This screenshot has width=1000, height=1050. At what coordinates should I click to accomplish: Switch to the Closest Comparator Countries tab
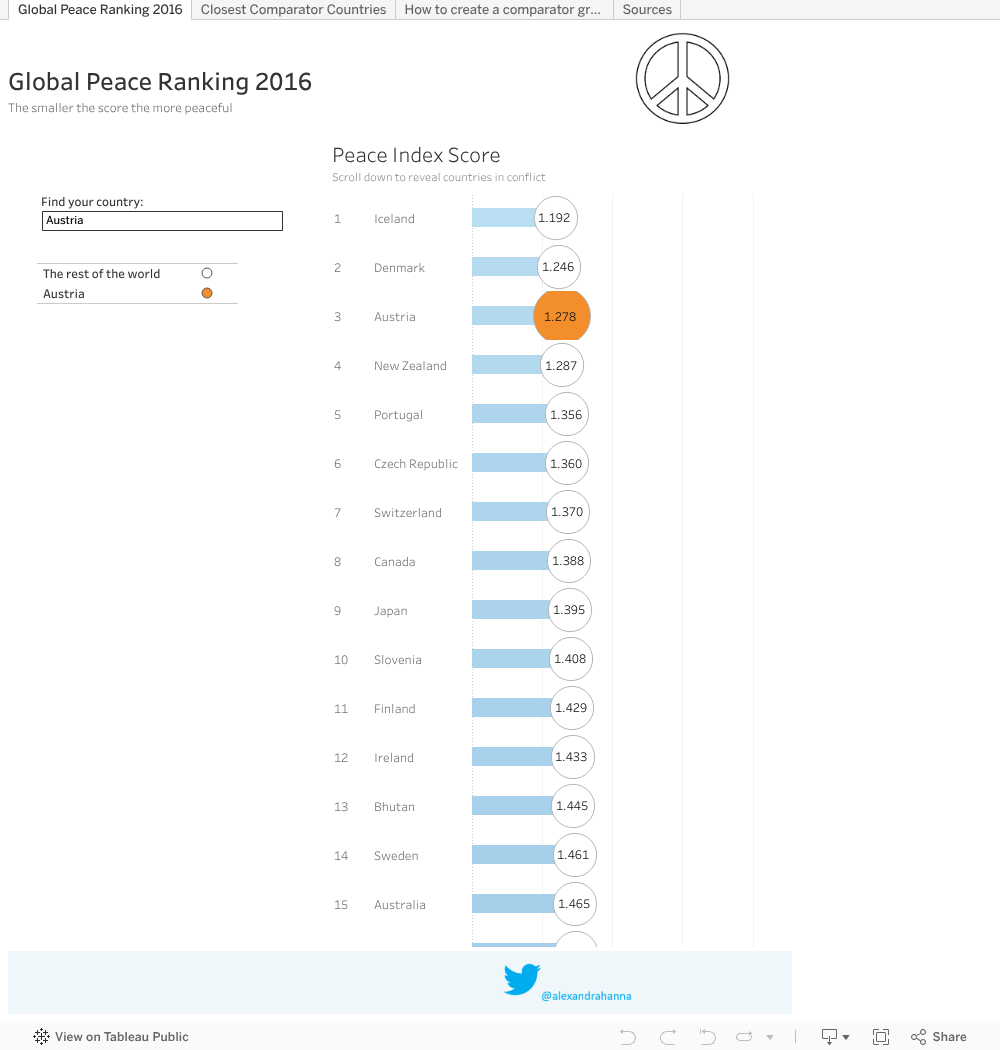click(x=293, y=9)
